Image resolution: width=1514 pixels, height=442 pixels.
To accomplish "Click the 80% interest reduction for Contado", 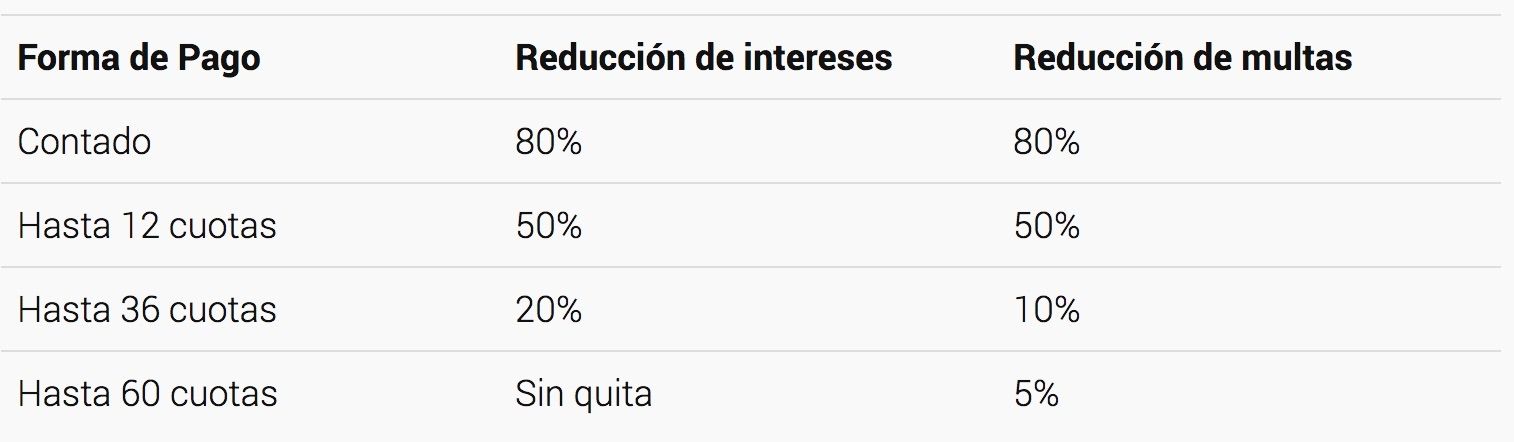I will tap(548, 142).
